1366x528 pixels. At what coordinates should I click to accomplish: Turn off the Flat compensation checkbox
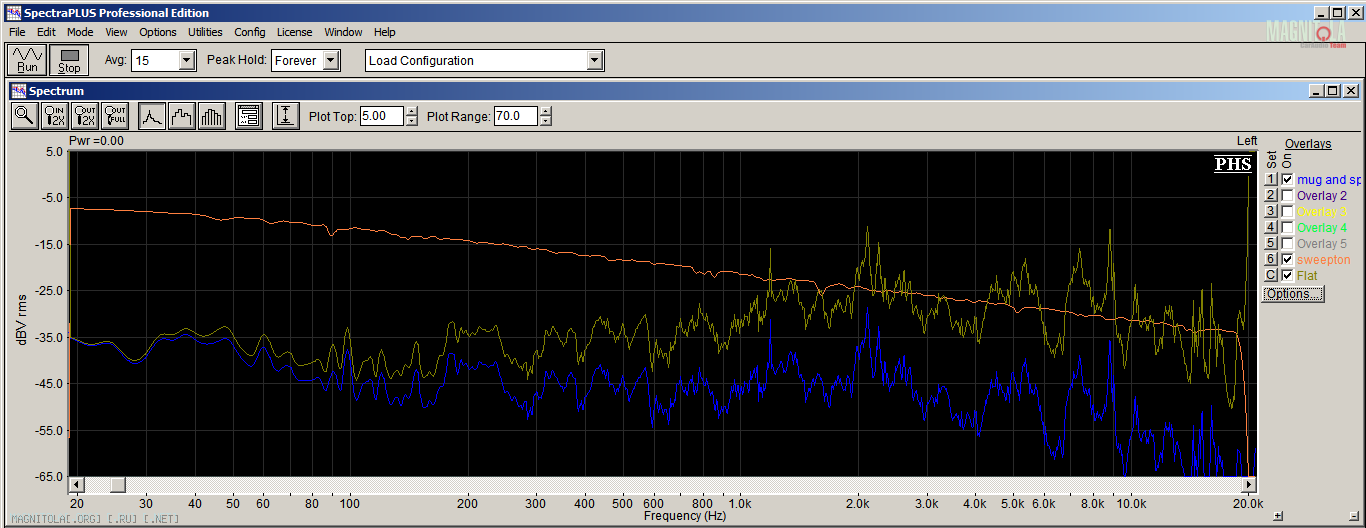click(x=1287, y=275)
